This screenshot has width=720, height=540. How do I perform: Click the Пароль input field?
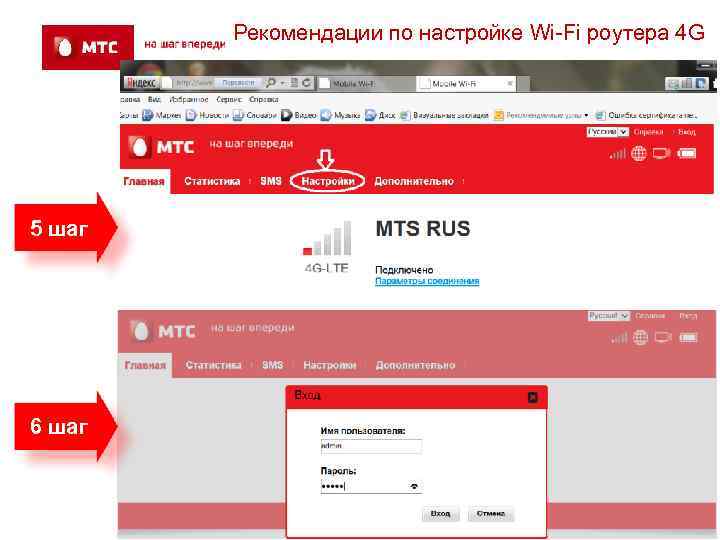click(371, 486)
